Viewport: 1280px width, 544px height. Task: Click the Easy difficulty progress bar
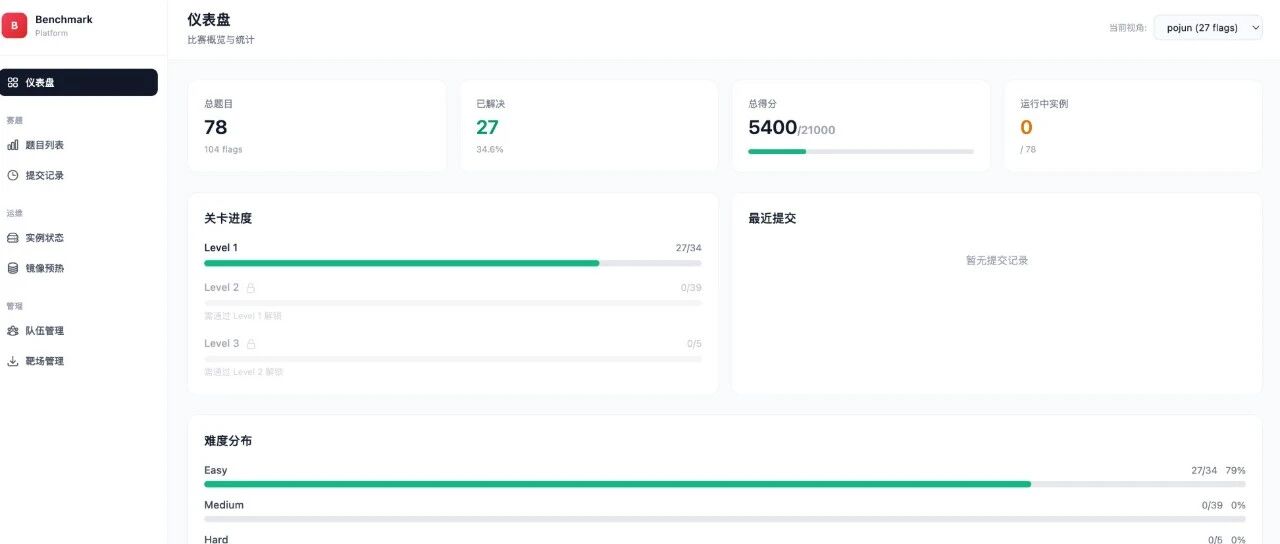click(725, 484)
